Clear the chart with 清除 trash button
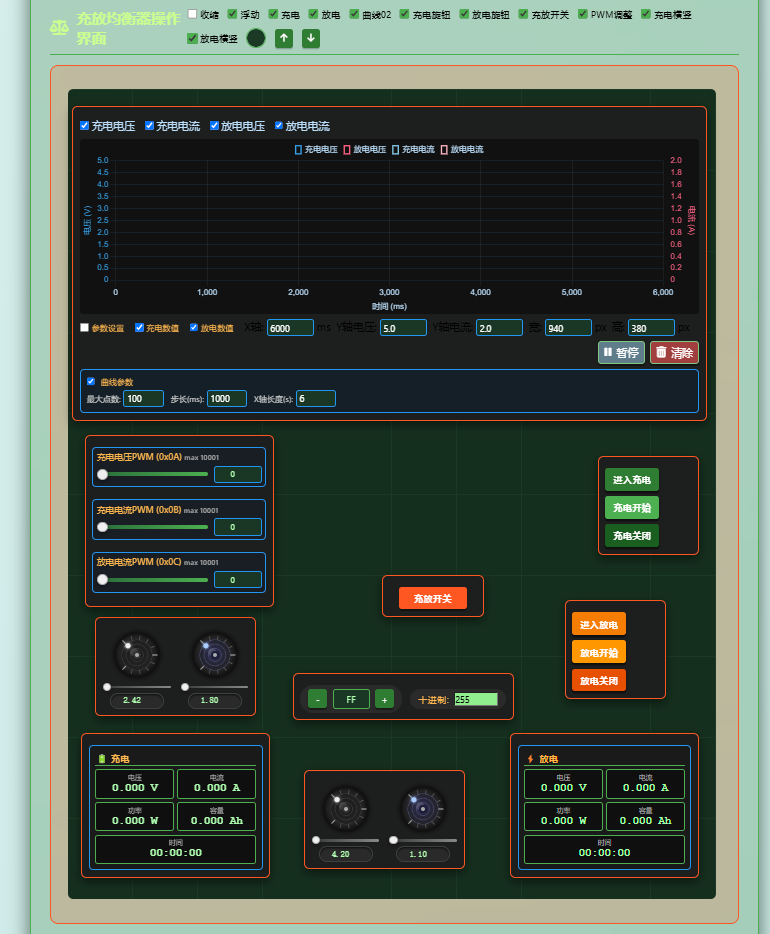The width and height of the screenshot is (770, 934). point(674,353)
